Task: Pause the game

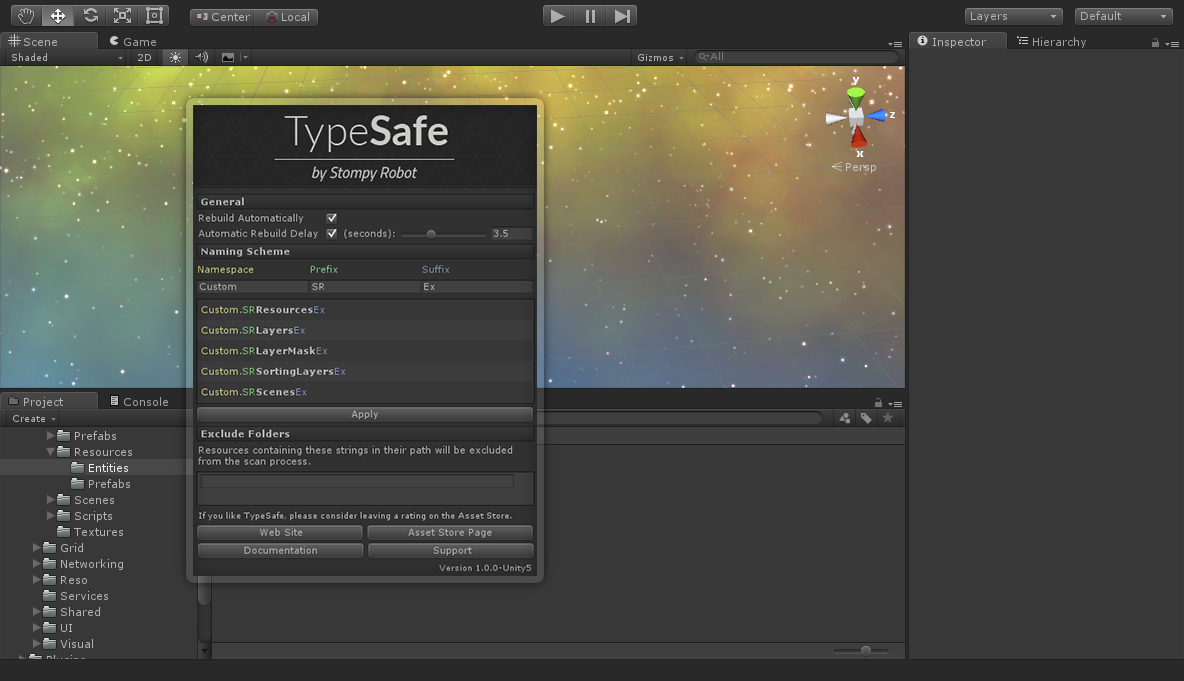Action: click(590, 16)
